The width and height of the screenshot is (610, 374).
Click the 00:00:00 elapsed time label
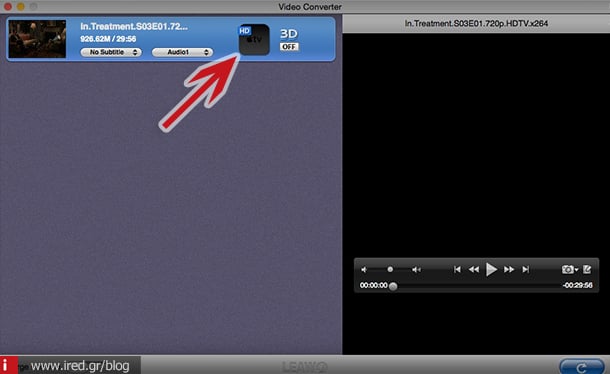373,286
